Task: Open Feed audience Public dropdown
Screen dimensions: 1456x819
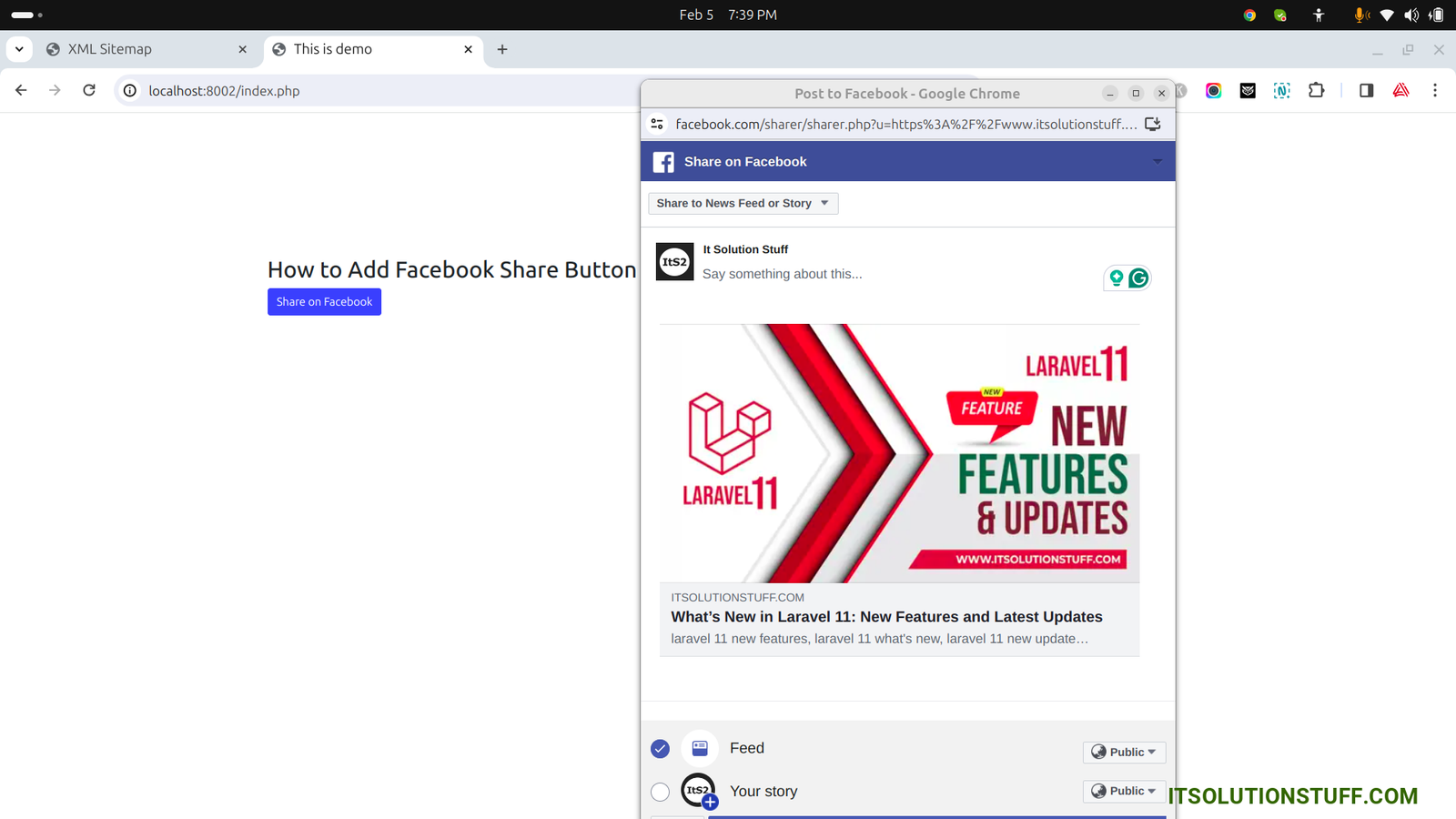Action: [x=1124, y=752]
